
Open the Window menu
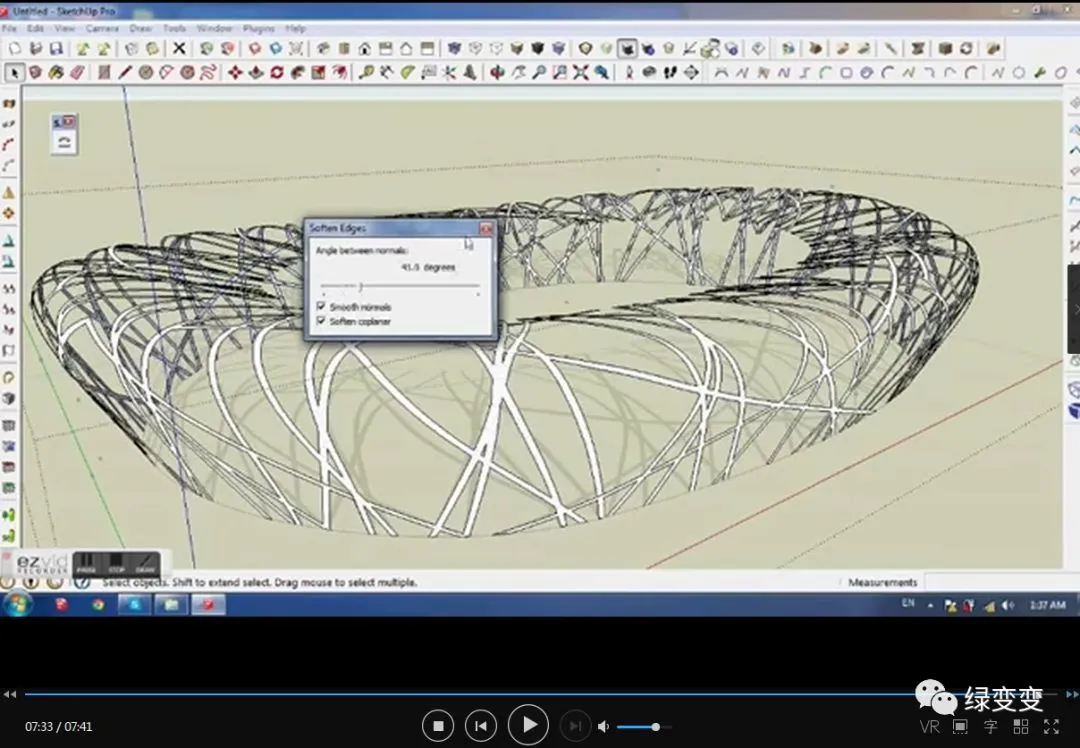(x=214, y=29)
